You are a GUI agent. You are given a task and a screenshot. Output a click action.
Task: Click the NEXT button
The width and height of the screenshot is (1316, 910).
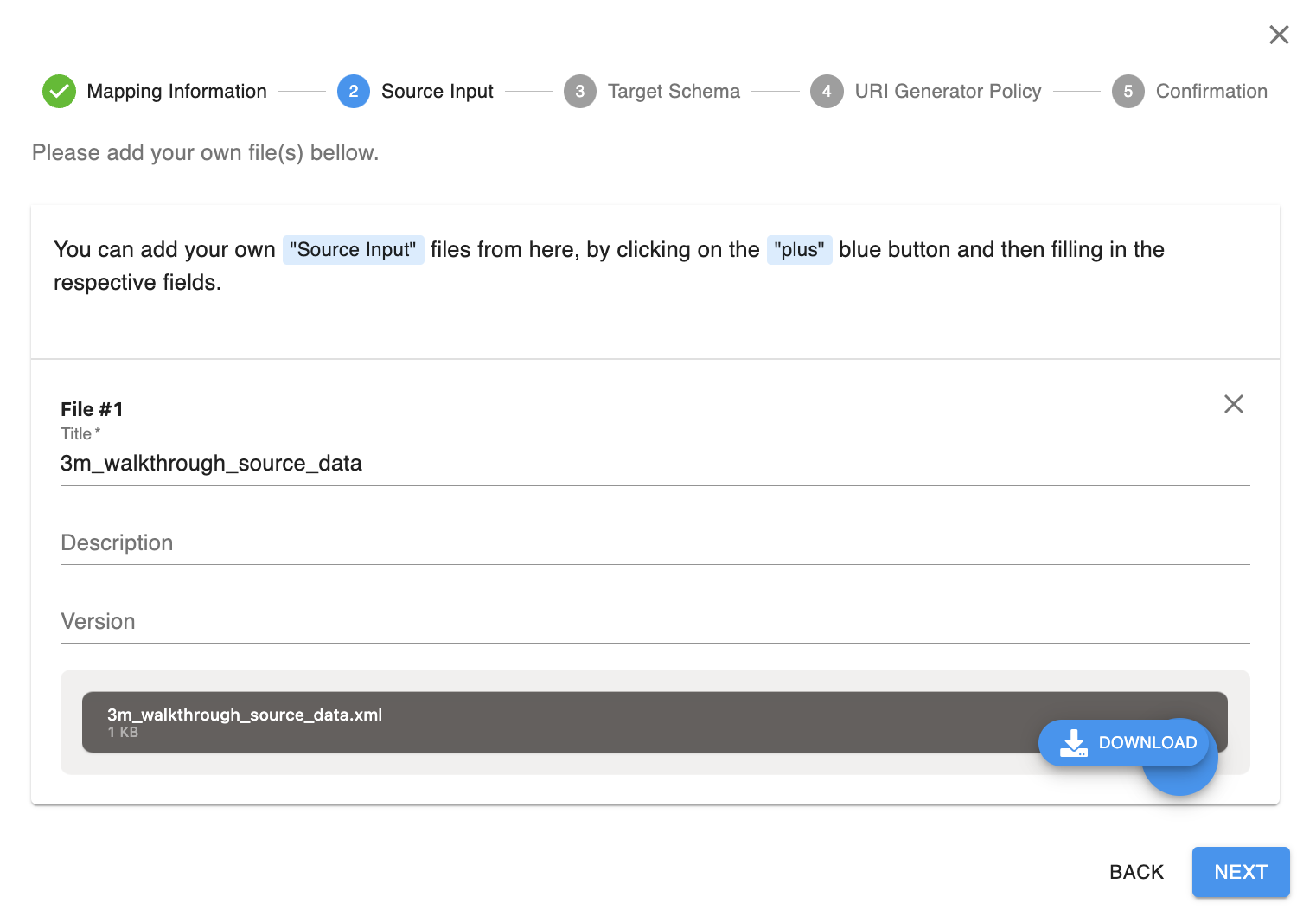[1240, 872]
